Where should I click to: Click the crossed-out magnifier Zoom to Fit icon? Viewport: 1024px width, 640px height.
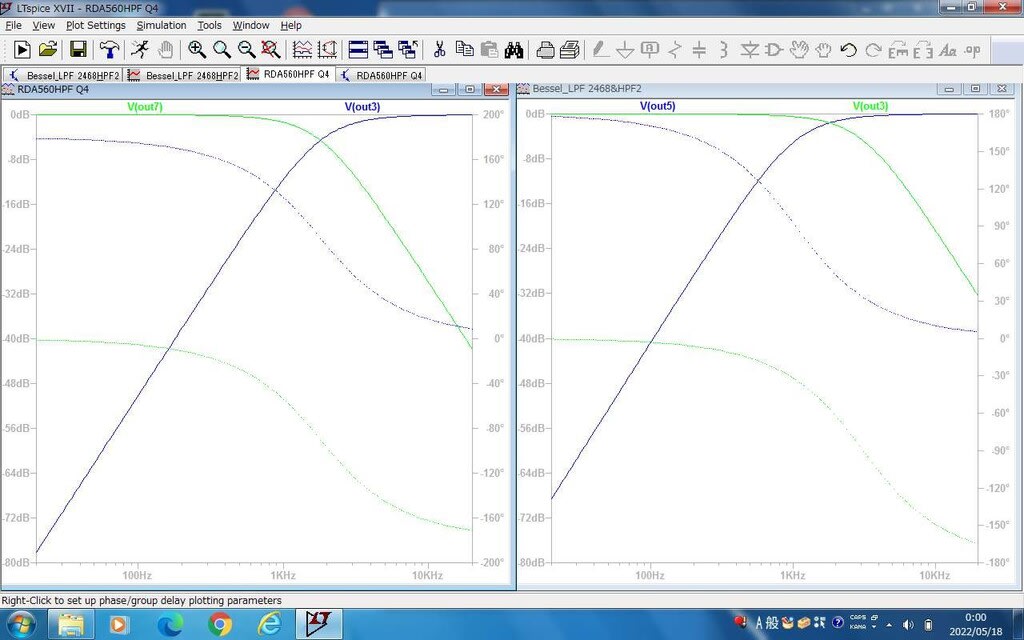click(x=270, y=50)
